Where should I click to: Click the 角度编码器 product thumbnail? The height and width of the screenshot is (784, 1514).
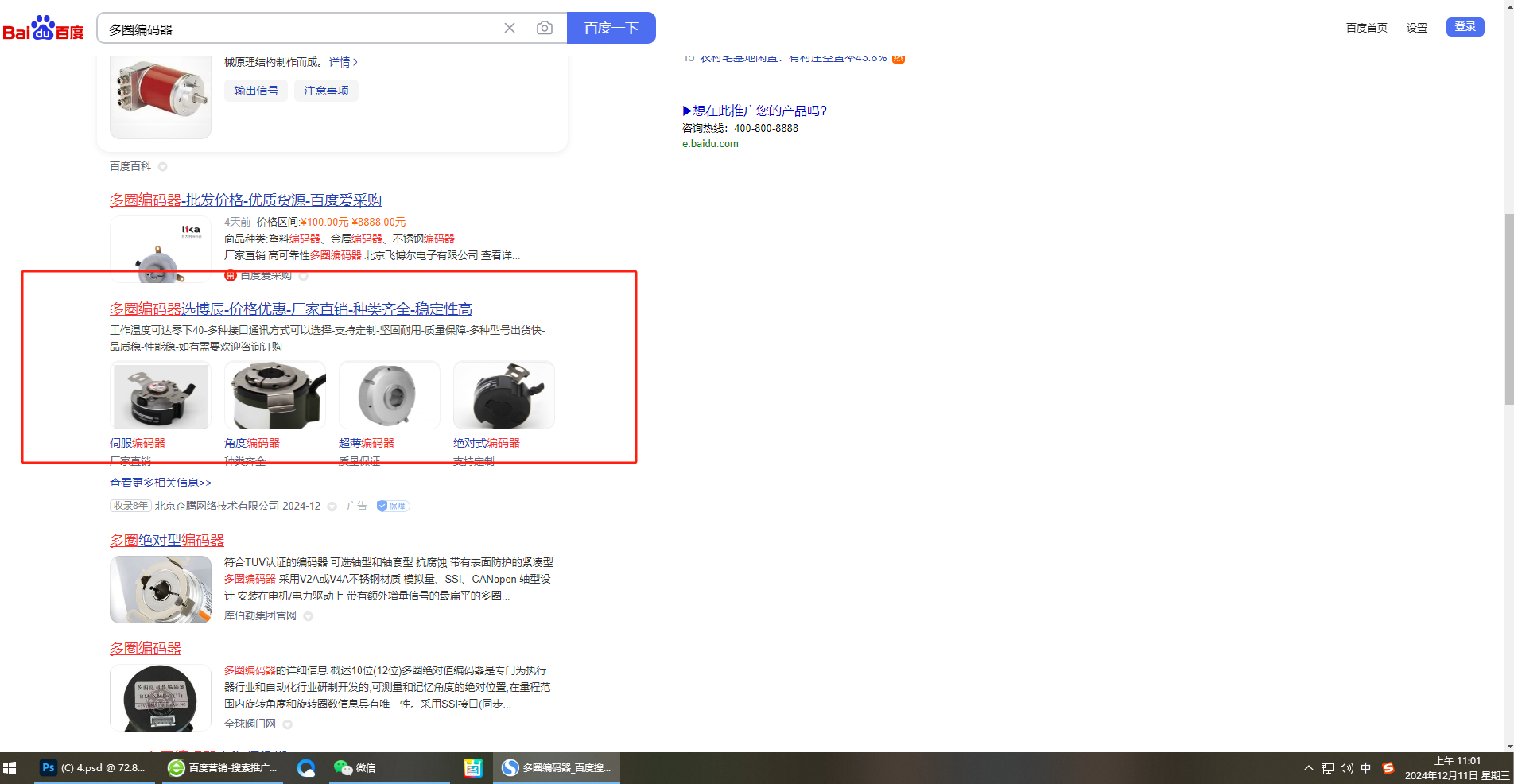click(x=275, y=396)
